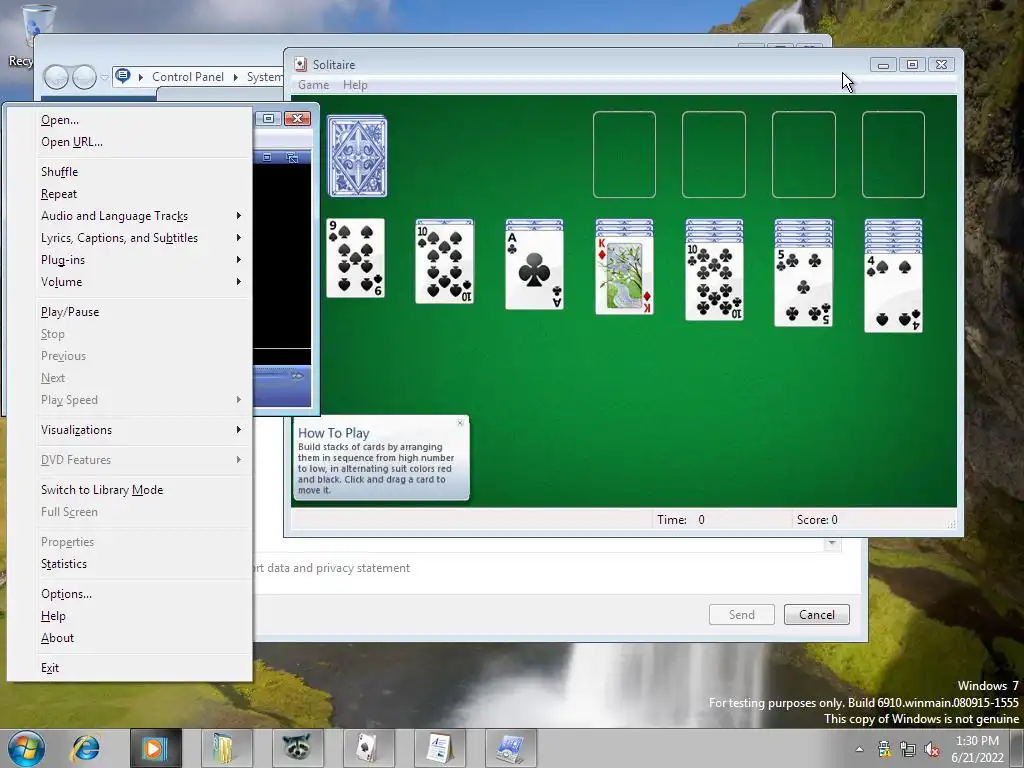Screen dimensions: 1024x768
Task: Show hidden tray icons arrow
Action: (x=859, y=749)
